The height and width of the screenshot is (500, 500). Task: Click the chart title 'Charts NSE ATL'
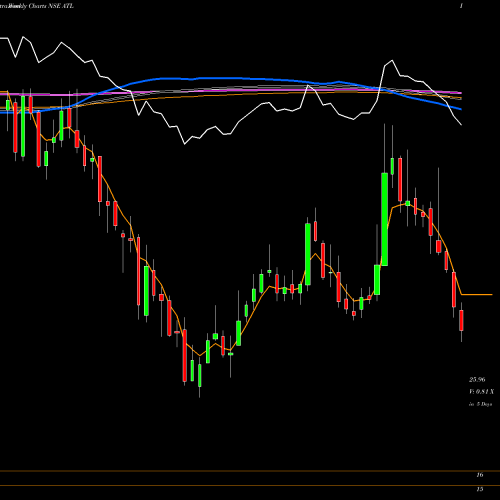pos(51,6)
